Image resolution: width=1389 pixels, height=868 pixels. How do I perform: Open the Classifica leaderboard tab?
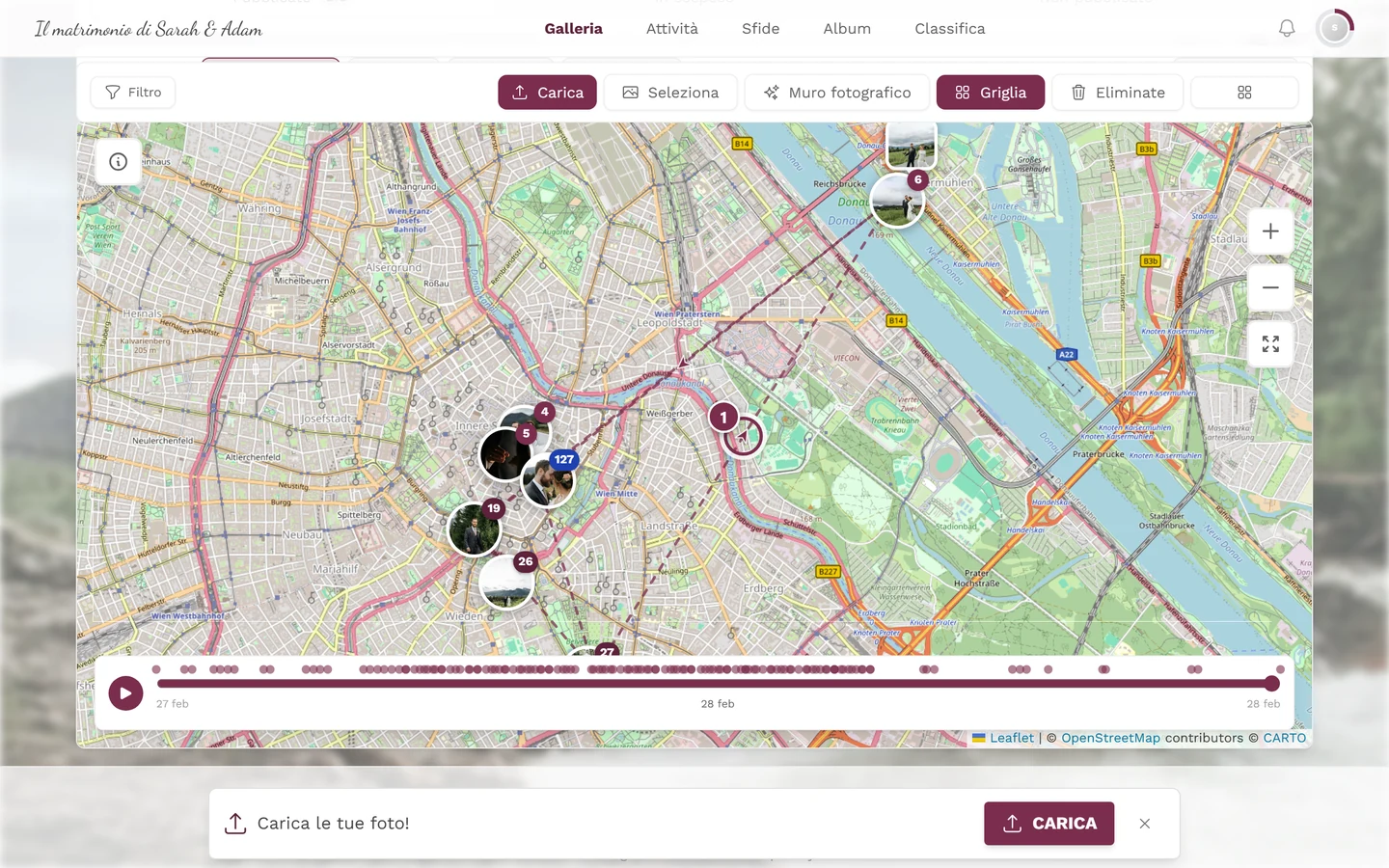[950, 29]
